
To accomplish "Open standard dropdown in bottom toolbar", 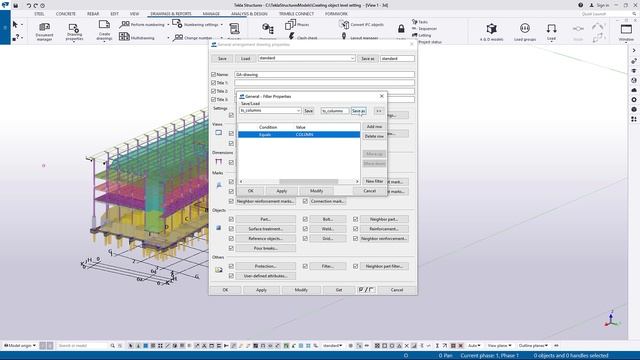I will coord(332,346).
